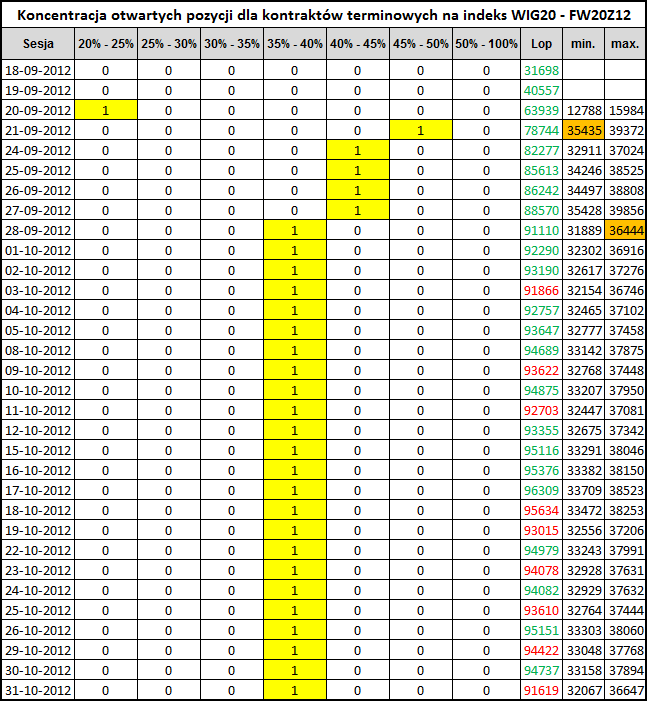Select red Lop value 91866

click(x=541, y=291)
